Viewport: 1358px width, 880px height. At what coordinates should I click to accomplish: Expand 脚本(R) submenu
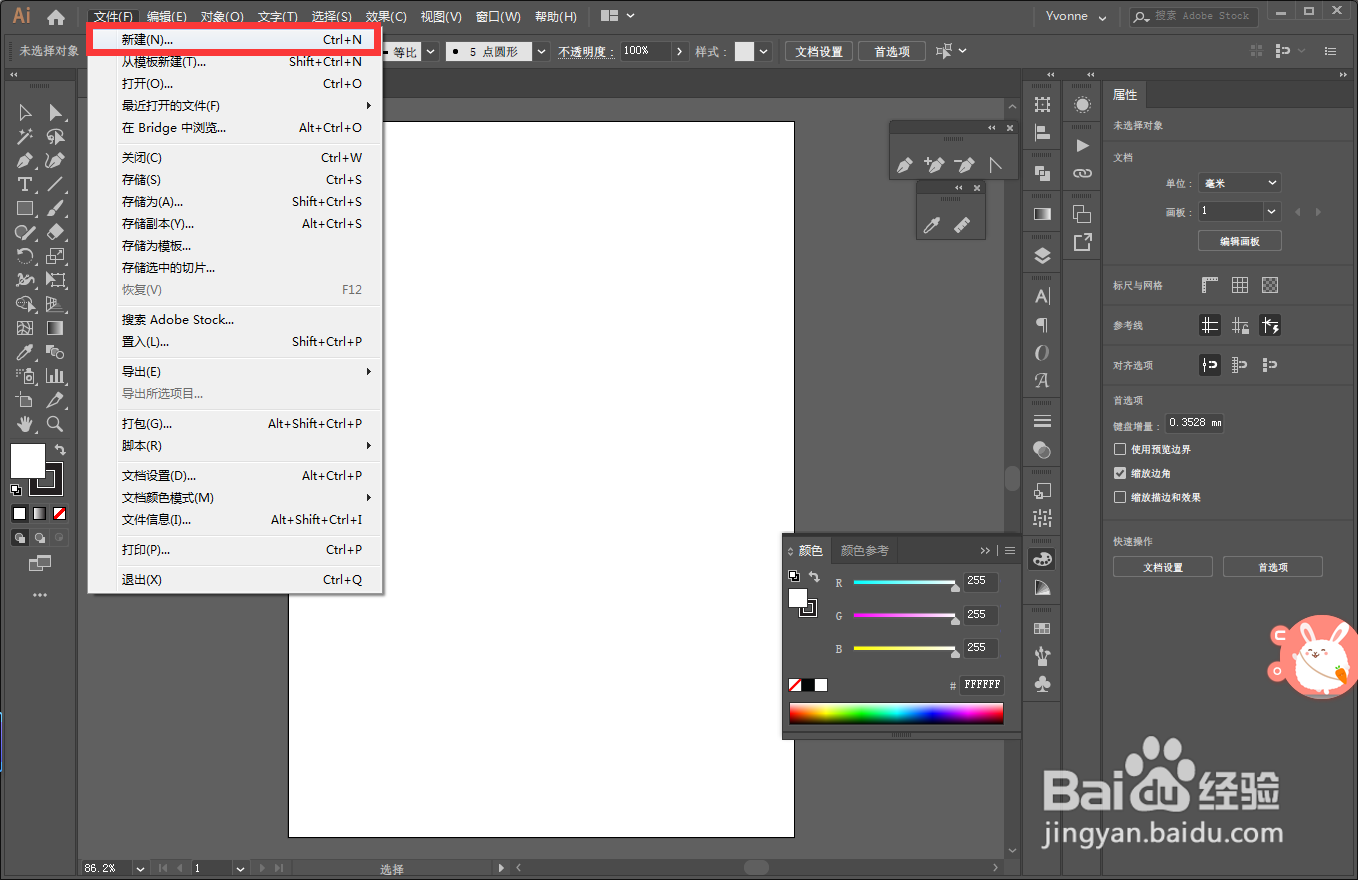click(235, 445)
